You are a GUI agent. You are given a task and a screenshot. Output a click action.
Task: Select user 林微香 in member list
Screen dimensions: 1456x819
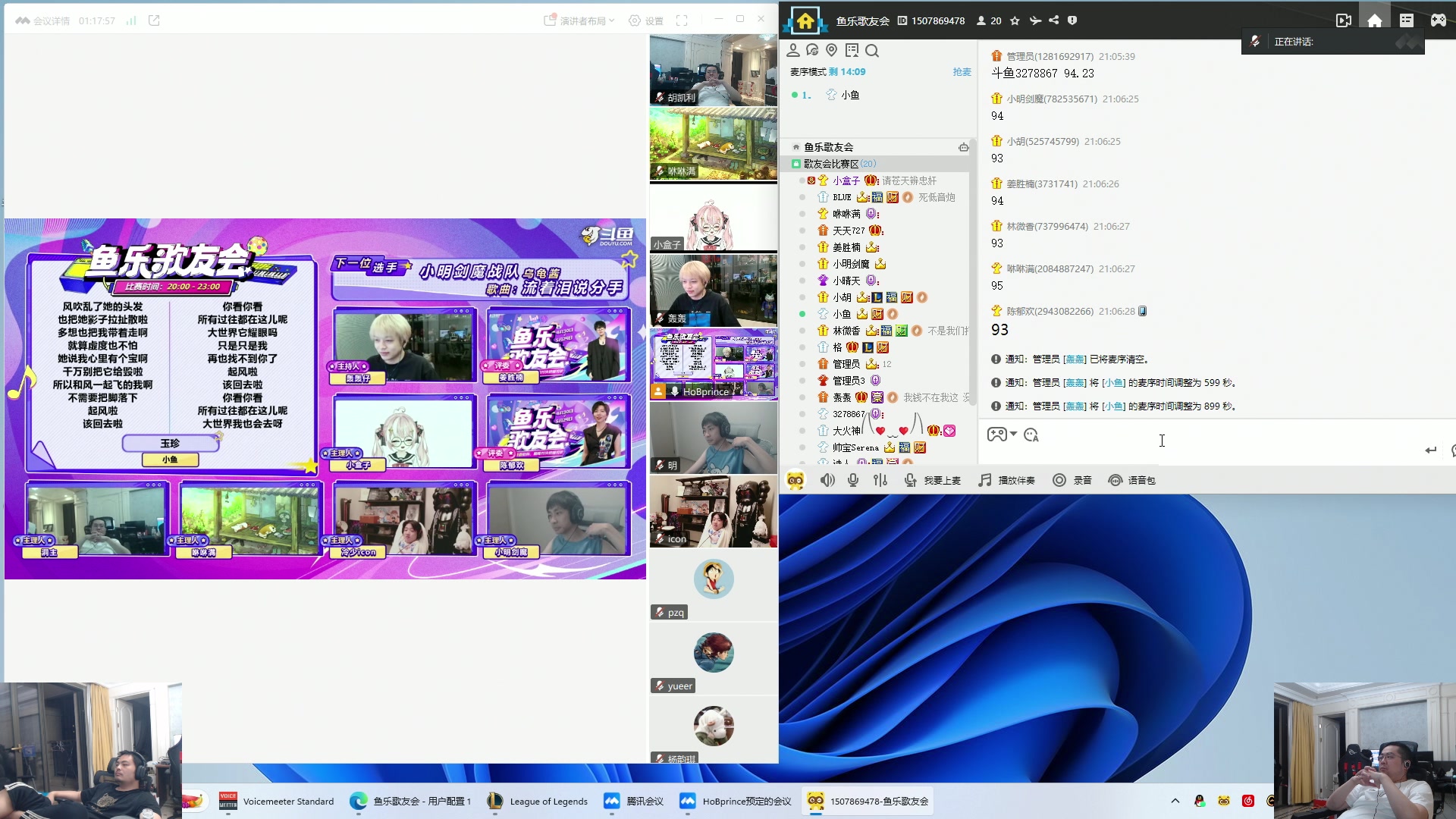[x=846, y=331]
